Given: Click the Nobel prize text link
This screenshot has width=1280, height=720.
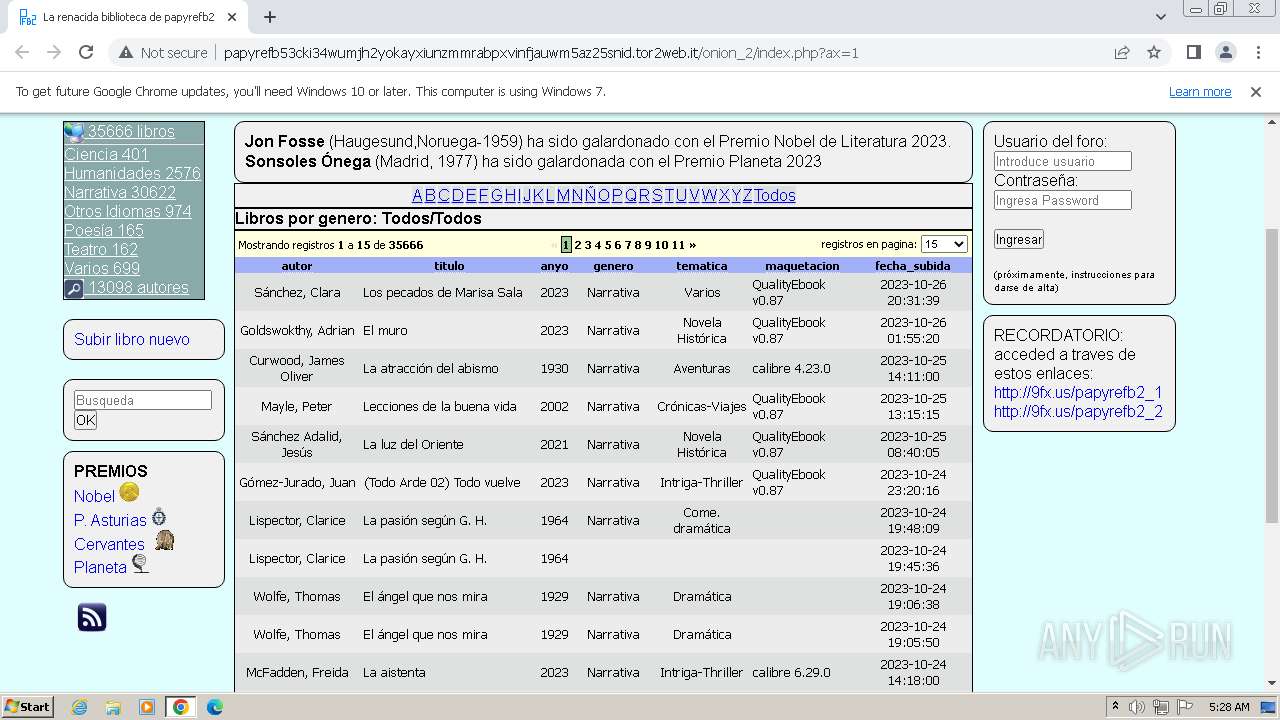Looking at the screenshot, I should pyautogui.click(x=94, y=496).
